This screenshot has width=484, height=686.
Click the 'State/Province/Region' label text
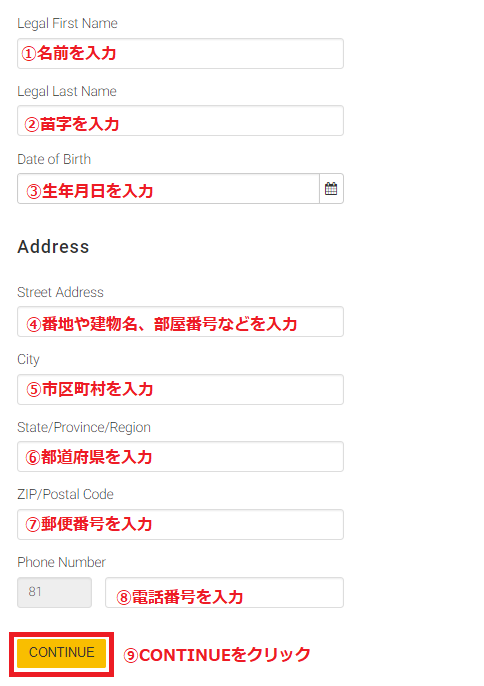click(84, 427)
